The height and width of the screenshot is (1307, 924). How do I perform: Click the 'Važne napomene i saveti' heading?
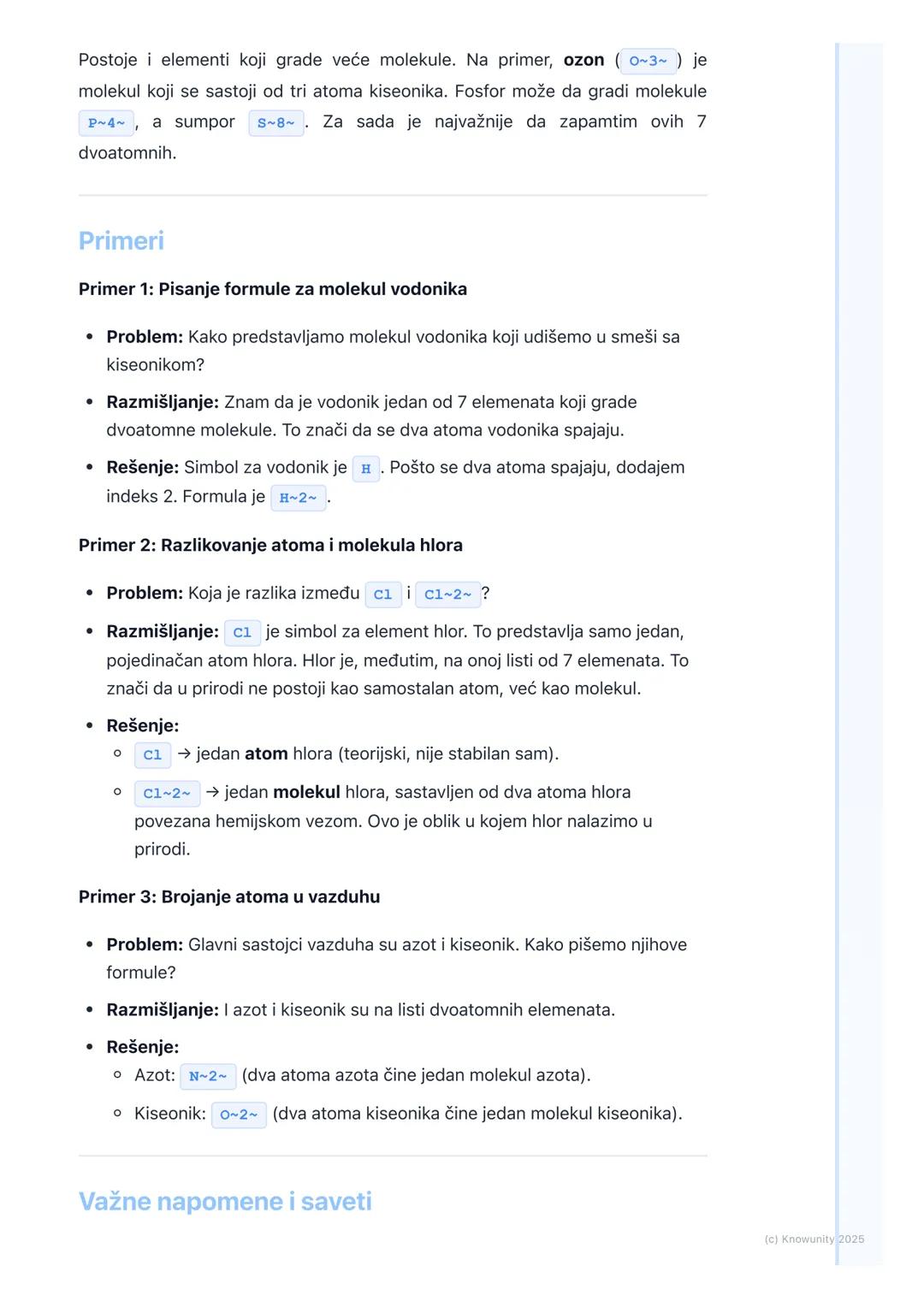coord(225,1202)
